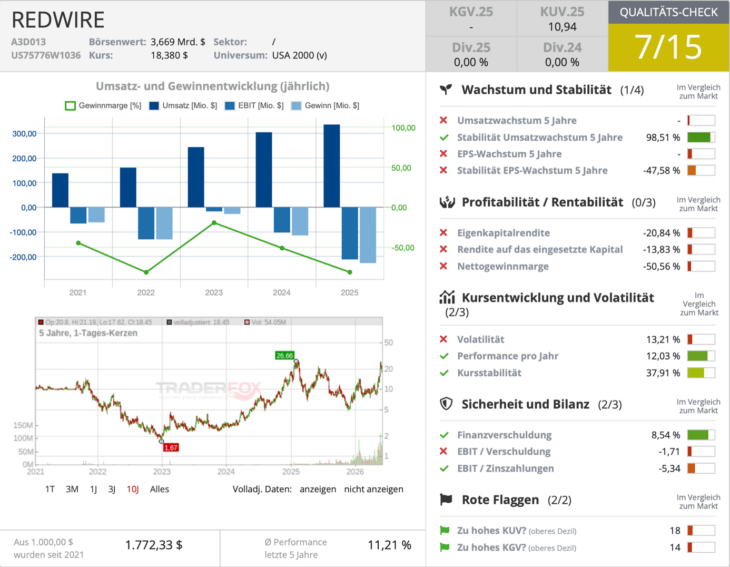Click the green check beside Finanzverschuldung
This screenshot has width=730, height=567.
click(x=444, y=435)
